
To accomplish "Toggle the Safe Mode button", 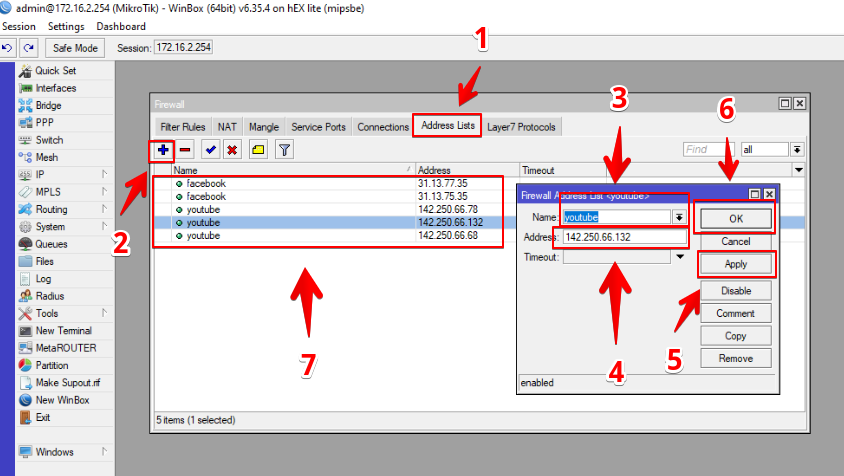I will pos(75,48).
